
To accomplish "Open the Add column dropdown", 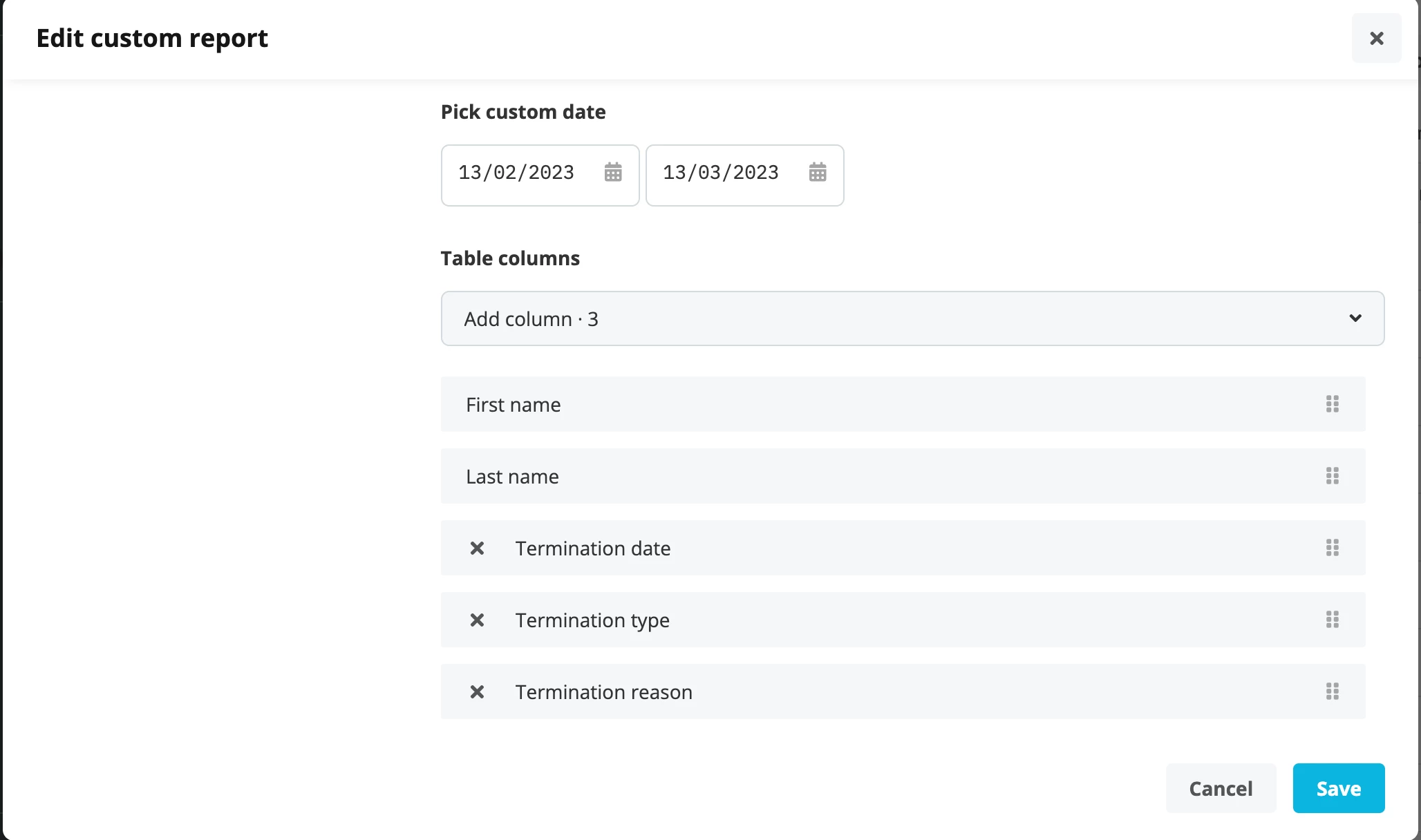I will pyautogui.click(x=912, y=318).
